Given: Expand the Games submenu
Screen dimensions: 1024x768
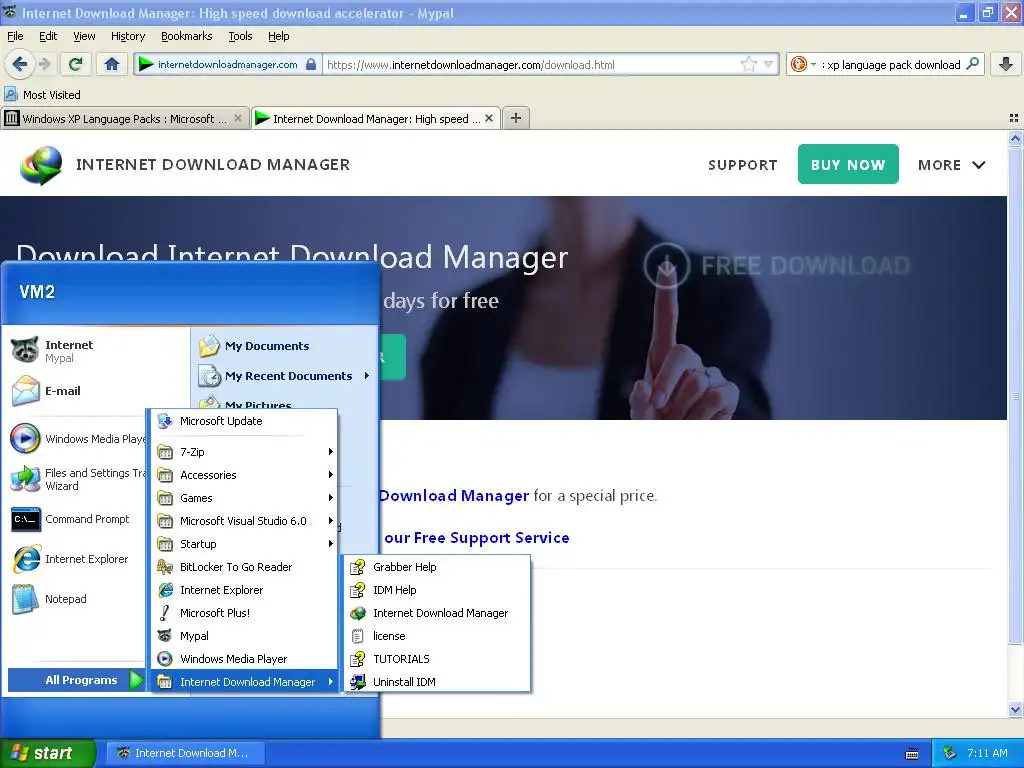Looking at the screenshot, I should (245, 498).
